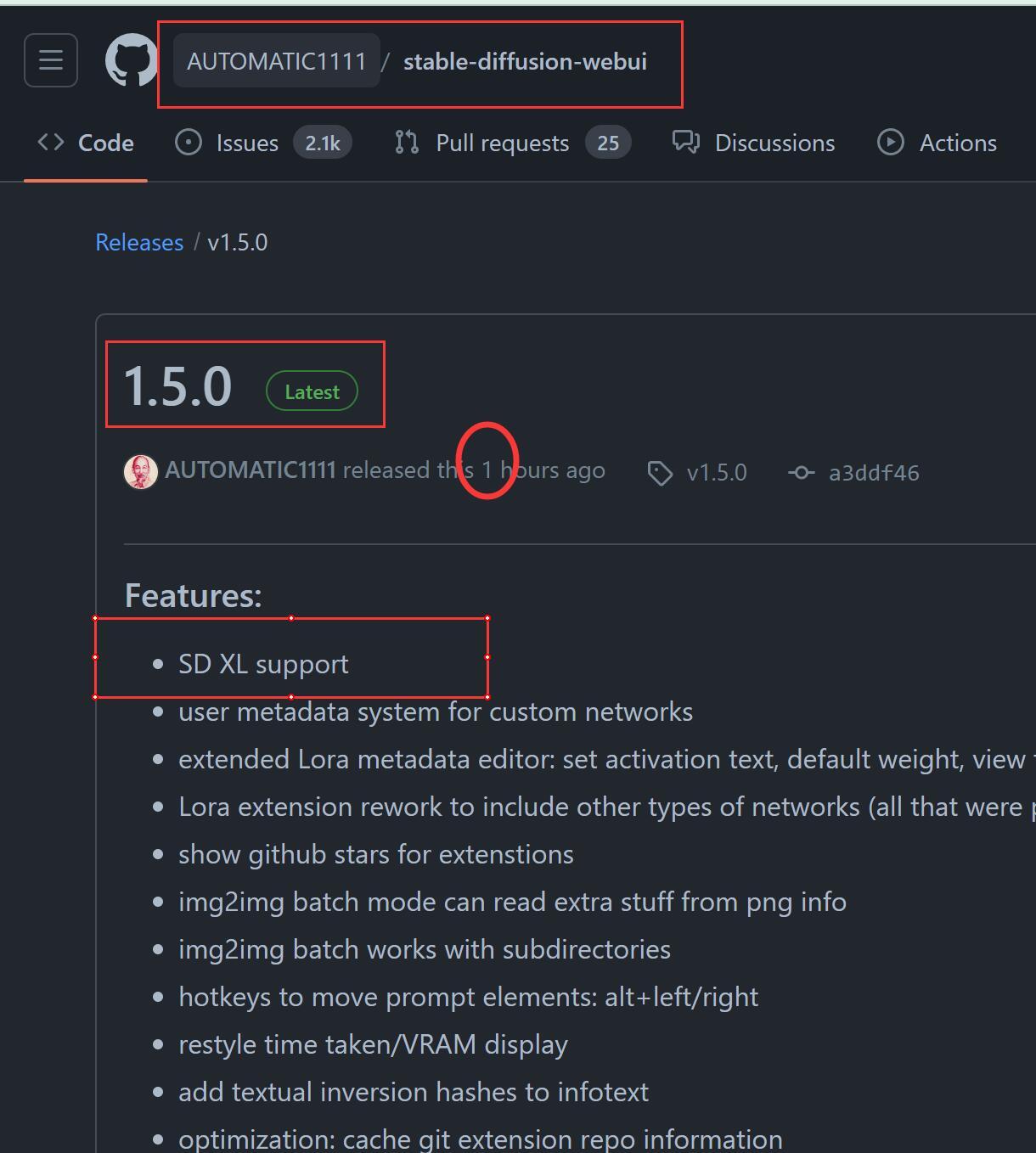1036x1153 pixels.
Task: Click the 1.5.0 release title
Action: [x=178, y=386]
